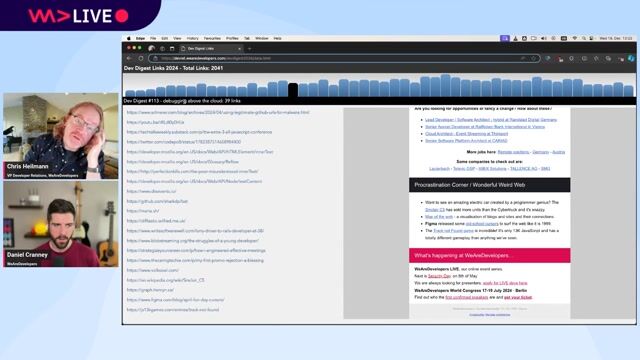Open the apply for LIVE days link
Screen dimensions: 640x360
pos(505,283)
